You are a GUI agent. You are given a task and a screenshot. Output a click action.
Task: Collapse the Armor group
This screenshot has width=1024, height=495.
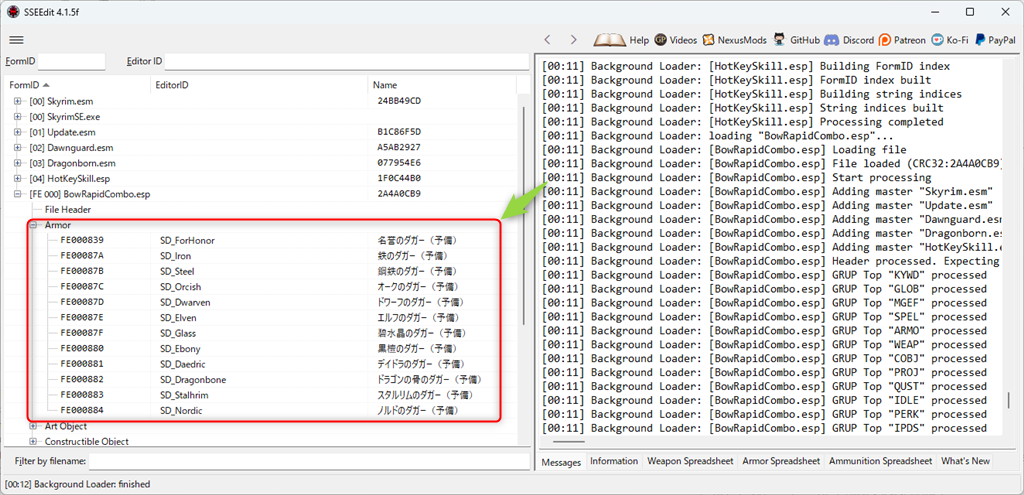coord(33,225)
